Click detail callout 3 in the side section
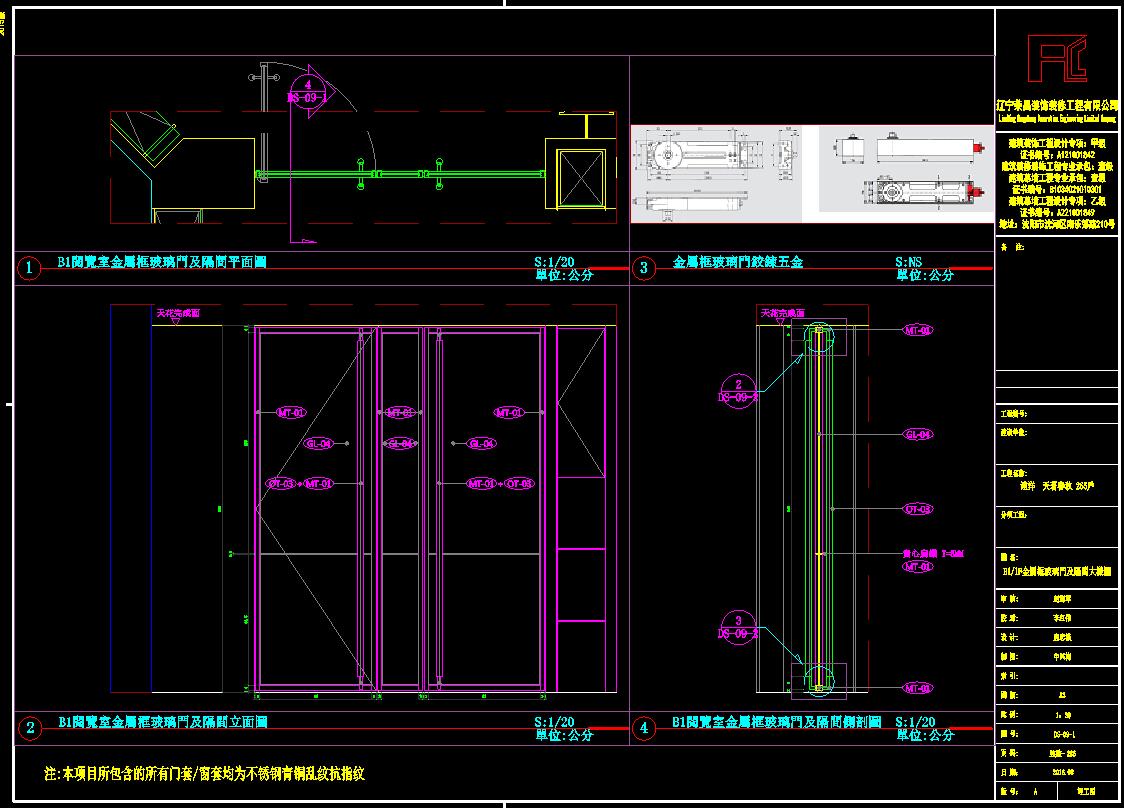This screenshot has width=1124, height=808. point(738,626)
